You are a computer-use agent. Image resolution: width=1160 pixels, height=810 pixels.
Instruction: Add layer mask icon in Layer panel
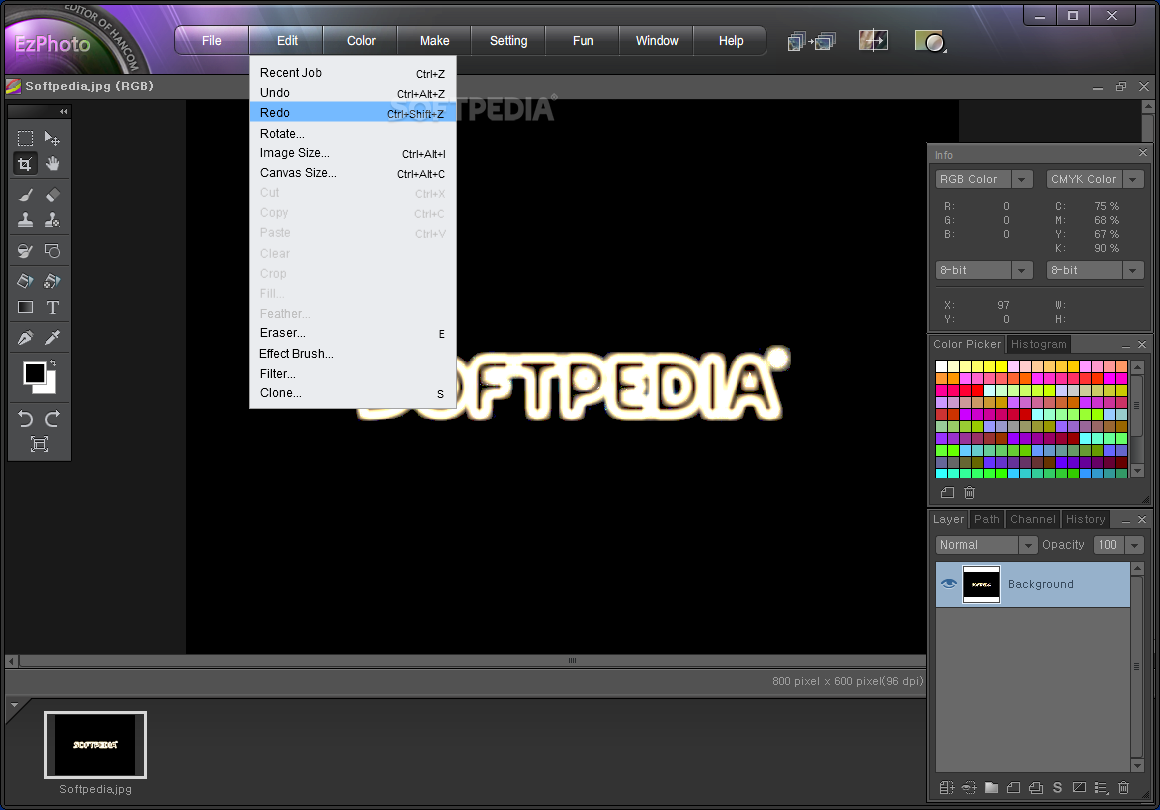point(1079,788)
